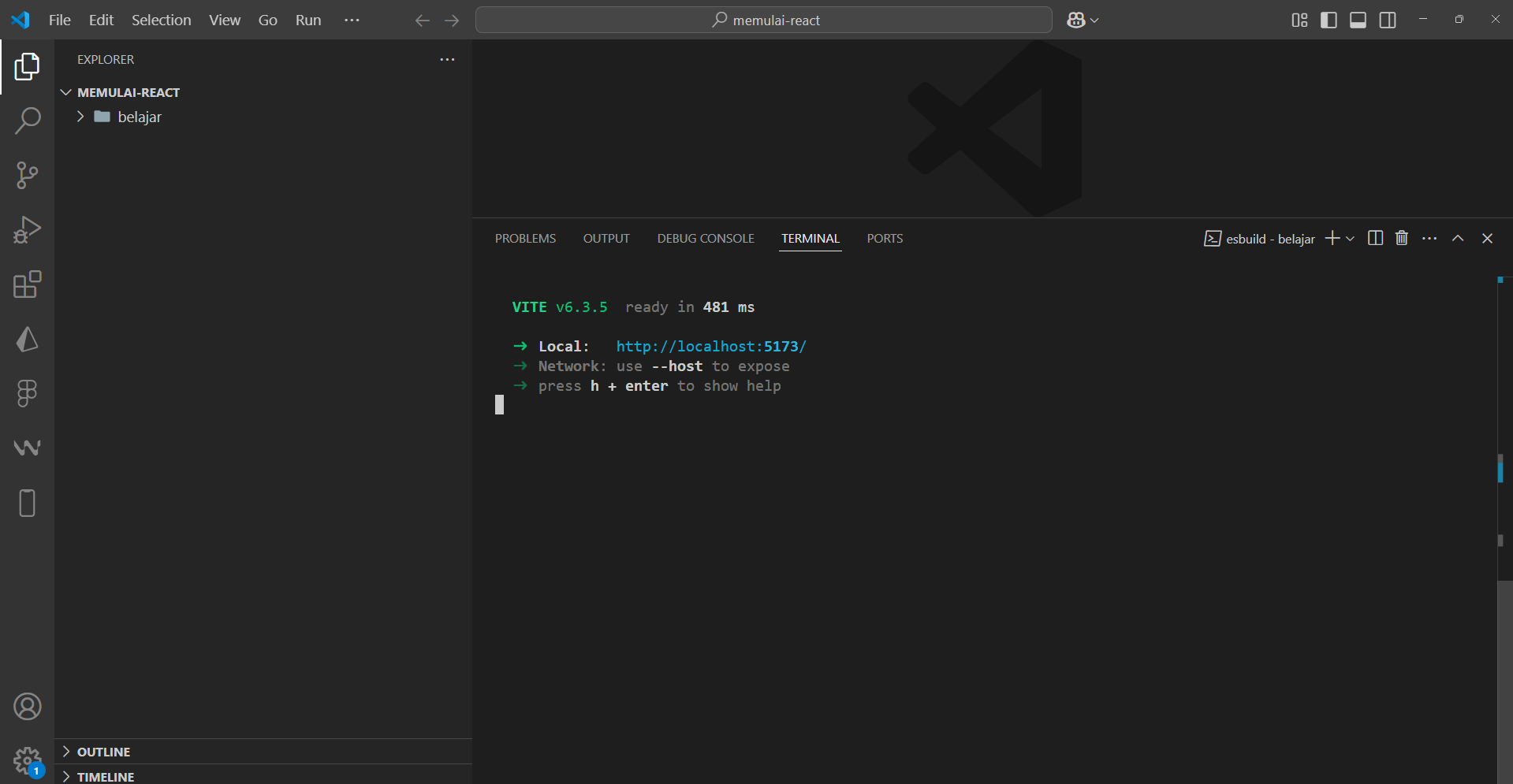The width and height of the screenshot is (1513, 784).
Task: Open the Copilot dropdown arrow
Action: click(x=1094, y=20)
